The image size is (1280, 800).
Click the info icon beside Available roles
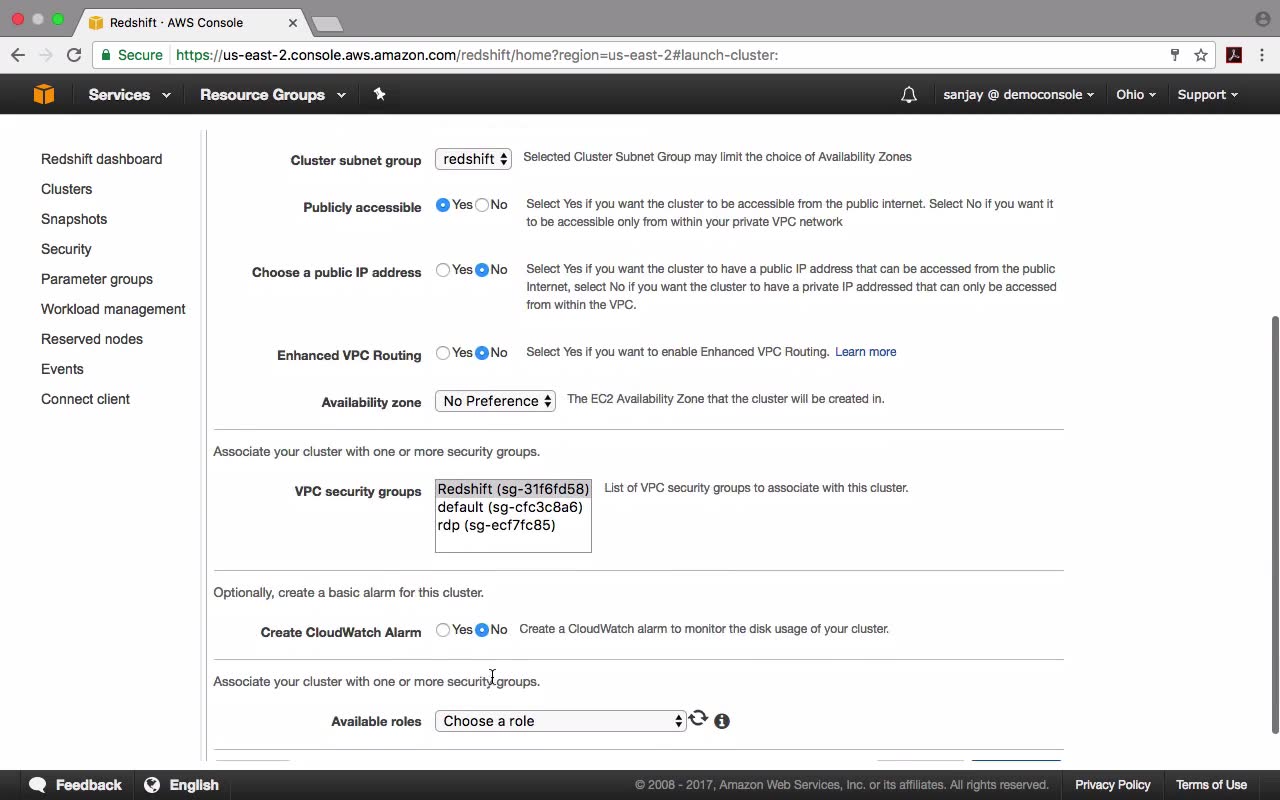click(722, 721)
